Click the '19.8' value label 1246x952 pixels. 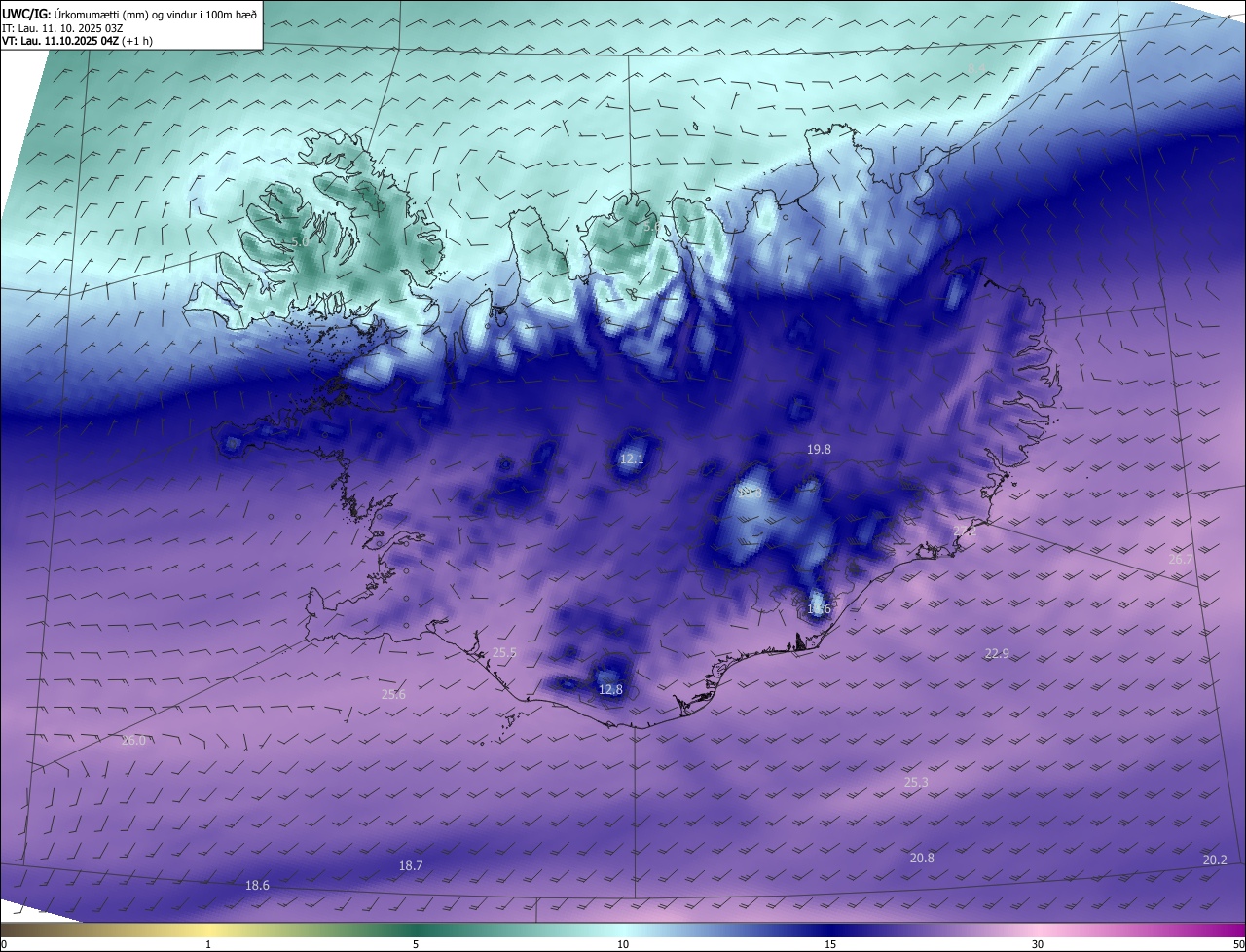point(820,449)
